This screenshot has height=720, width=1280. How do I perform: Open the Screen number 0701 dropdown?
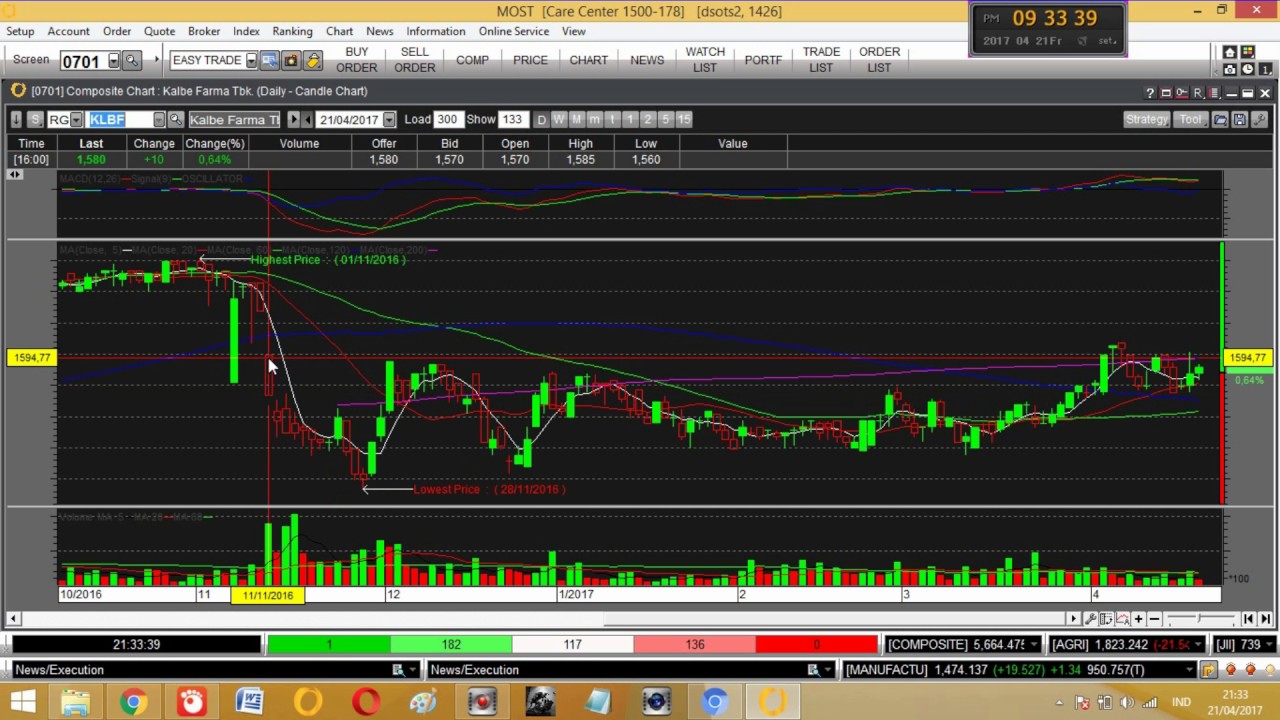114,60
